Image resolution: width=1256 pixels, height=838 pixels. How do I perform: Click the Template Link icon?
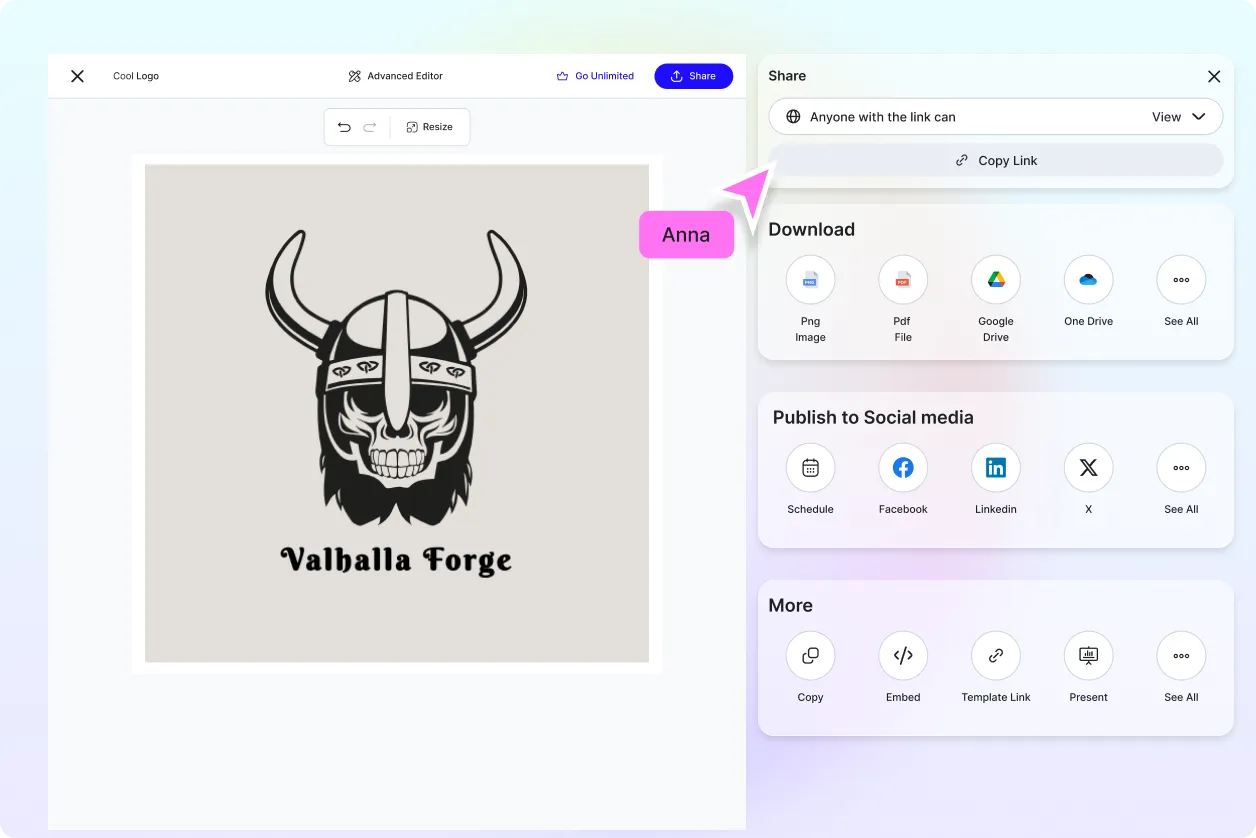click(x=996, y=656)
